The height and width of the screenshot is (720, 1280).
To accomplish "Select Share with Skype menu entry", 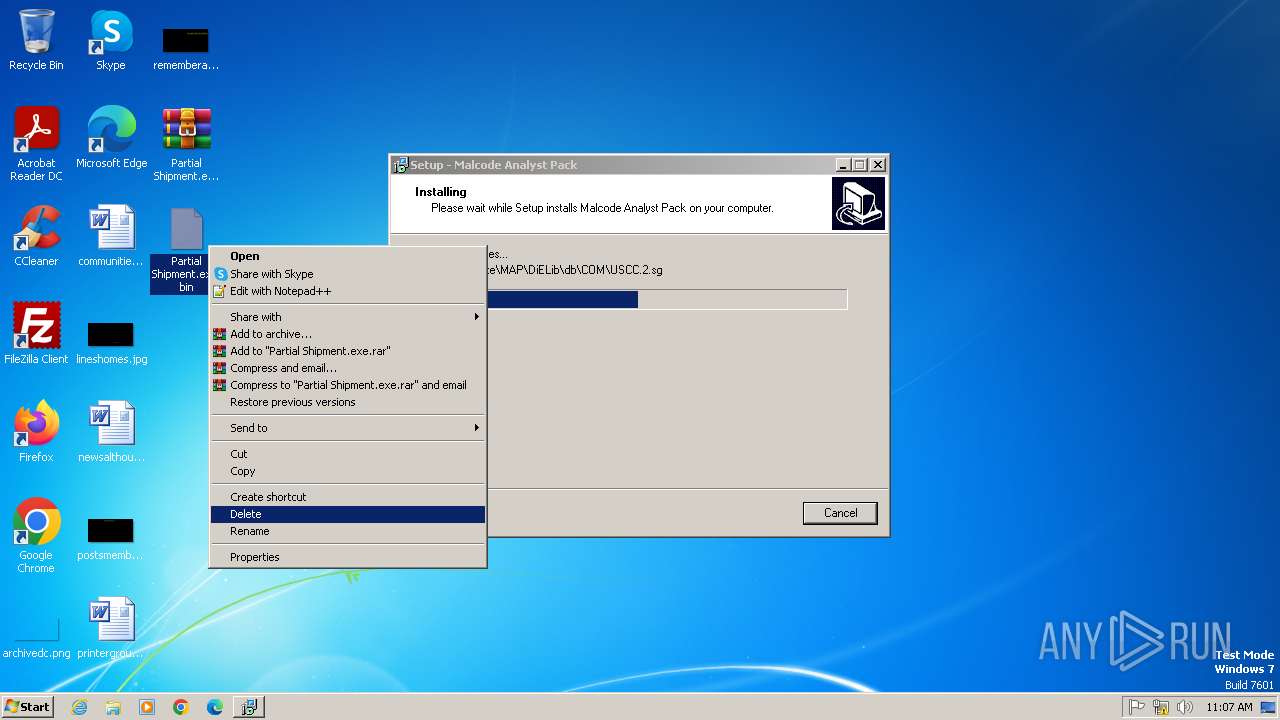I will (x=348, y=274).
